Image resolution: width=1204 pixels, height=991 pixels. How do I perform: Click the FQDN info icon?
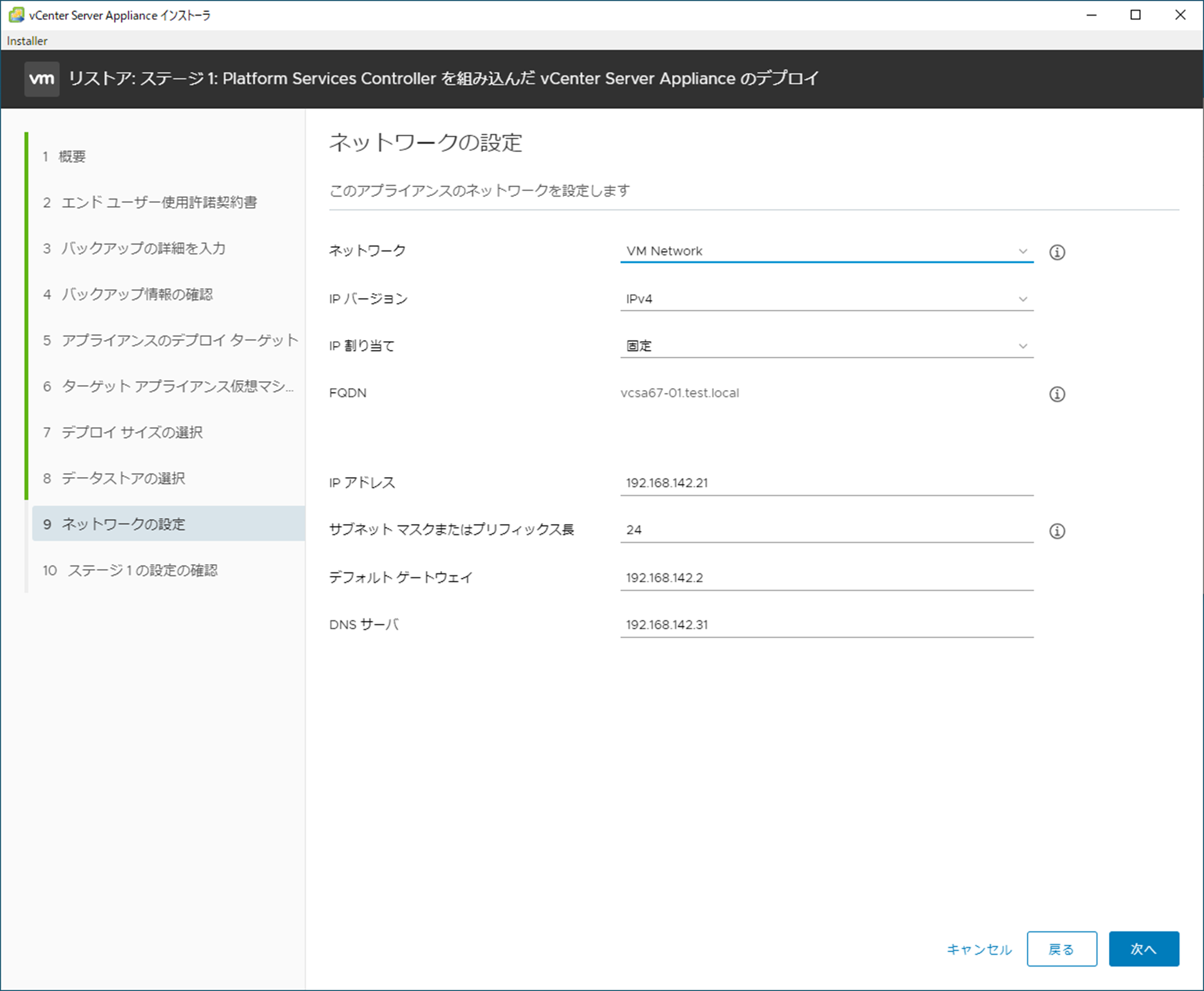coord(1057,394)
